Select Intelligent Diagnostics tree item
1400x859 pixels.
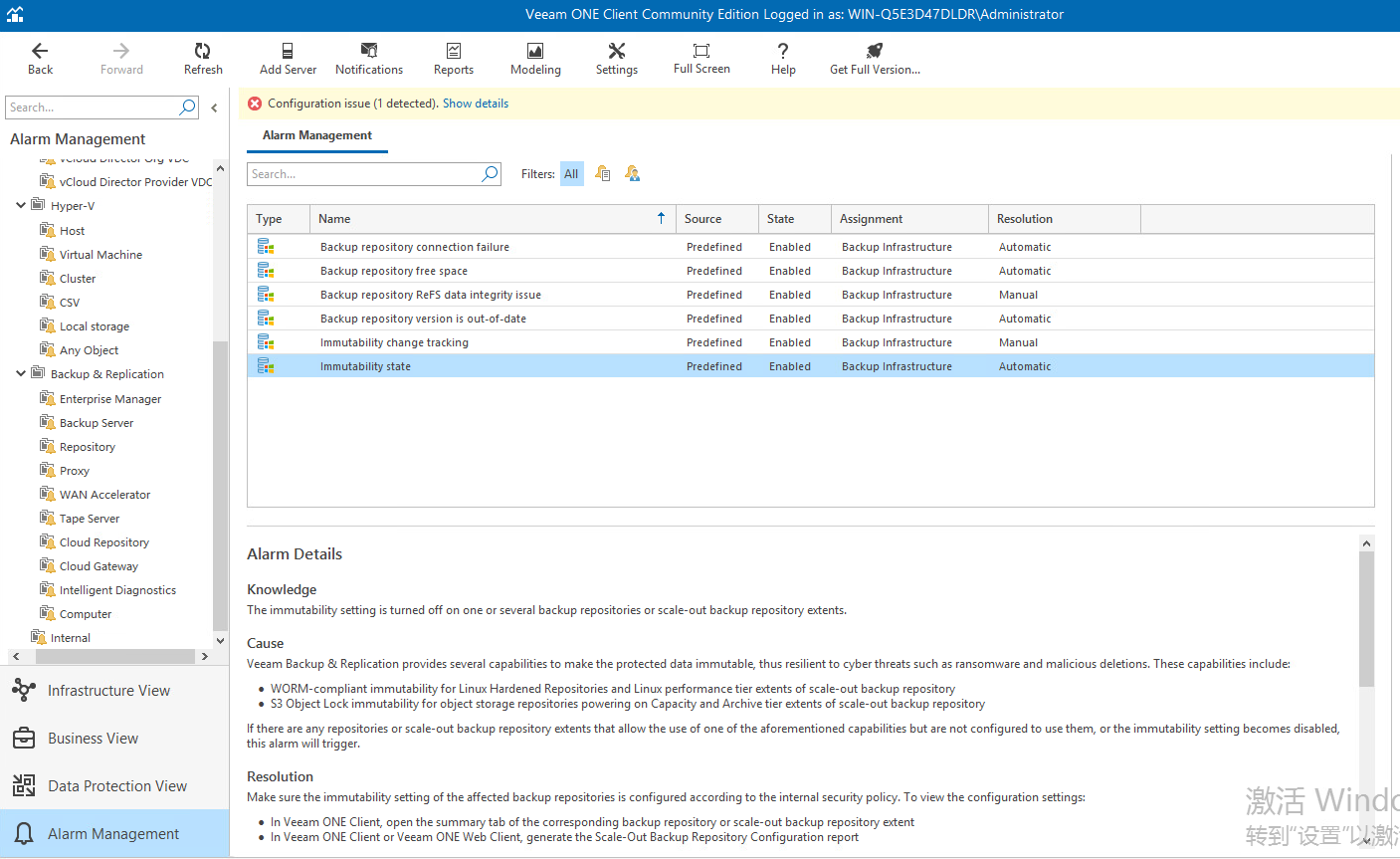(x=117, y=590)
